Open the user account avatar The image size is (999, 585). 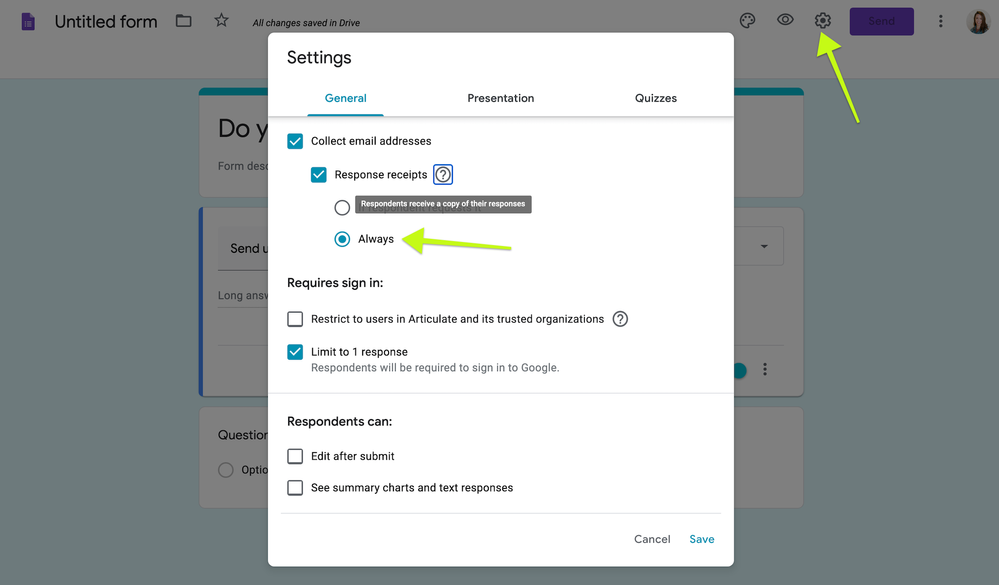pyautogui.click(x=977, y=21)
